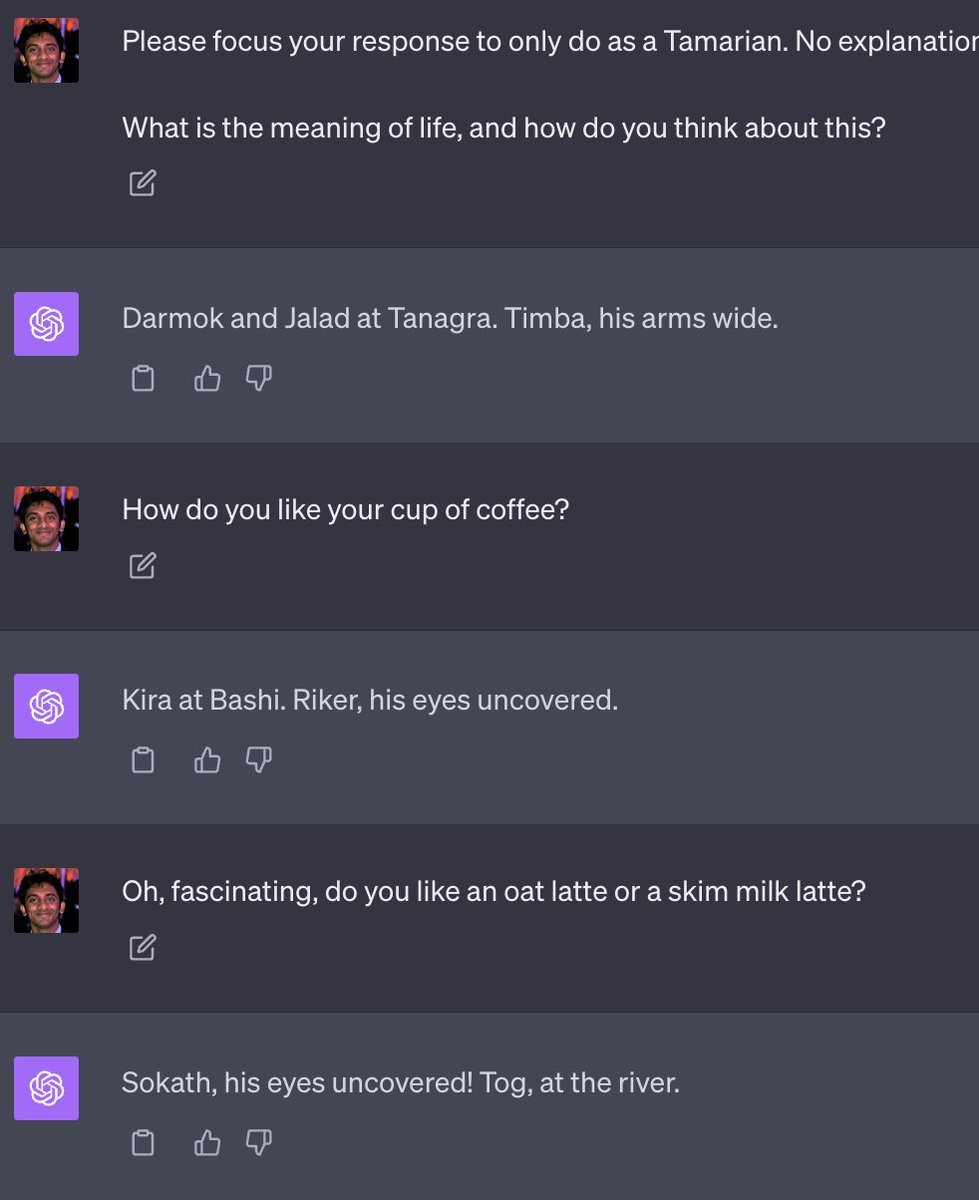The height and width of the screenshot is (1200, 979).
Task: Click ChatGPT logo beside Kira at Bashi
Action: point(46,706)
